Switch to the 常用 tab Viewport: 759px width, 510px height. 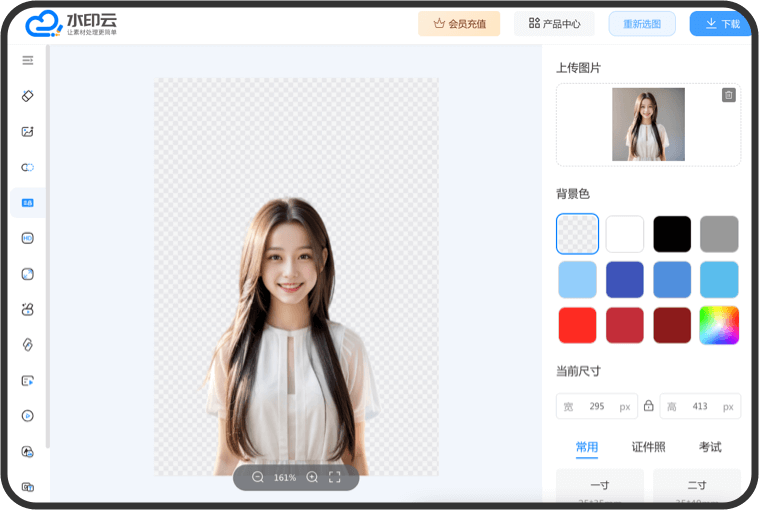click(x=587, y=447)
